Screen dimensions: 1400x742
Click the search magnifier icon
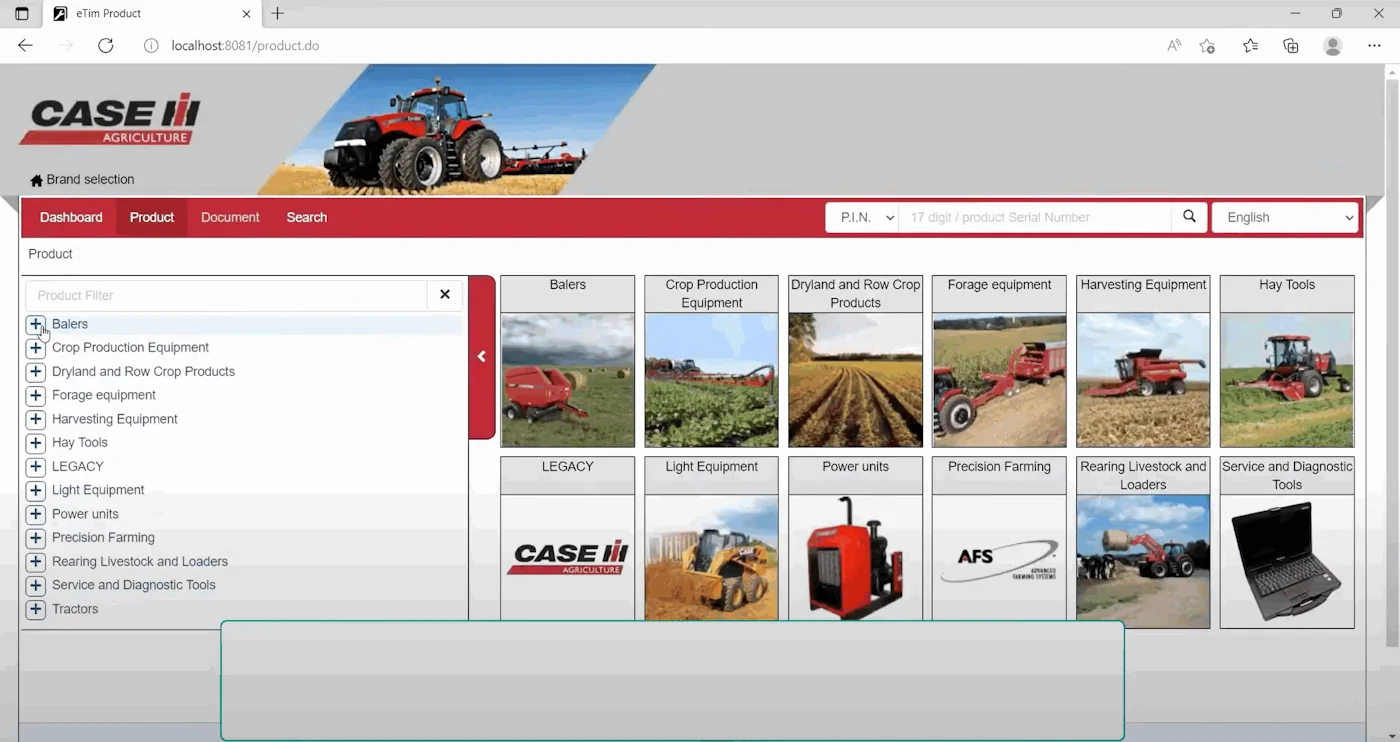click(x=1189, y=217)
